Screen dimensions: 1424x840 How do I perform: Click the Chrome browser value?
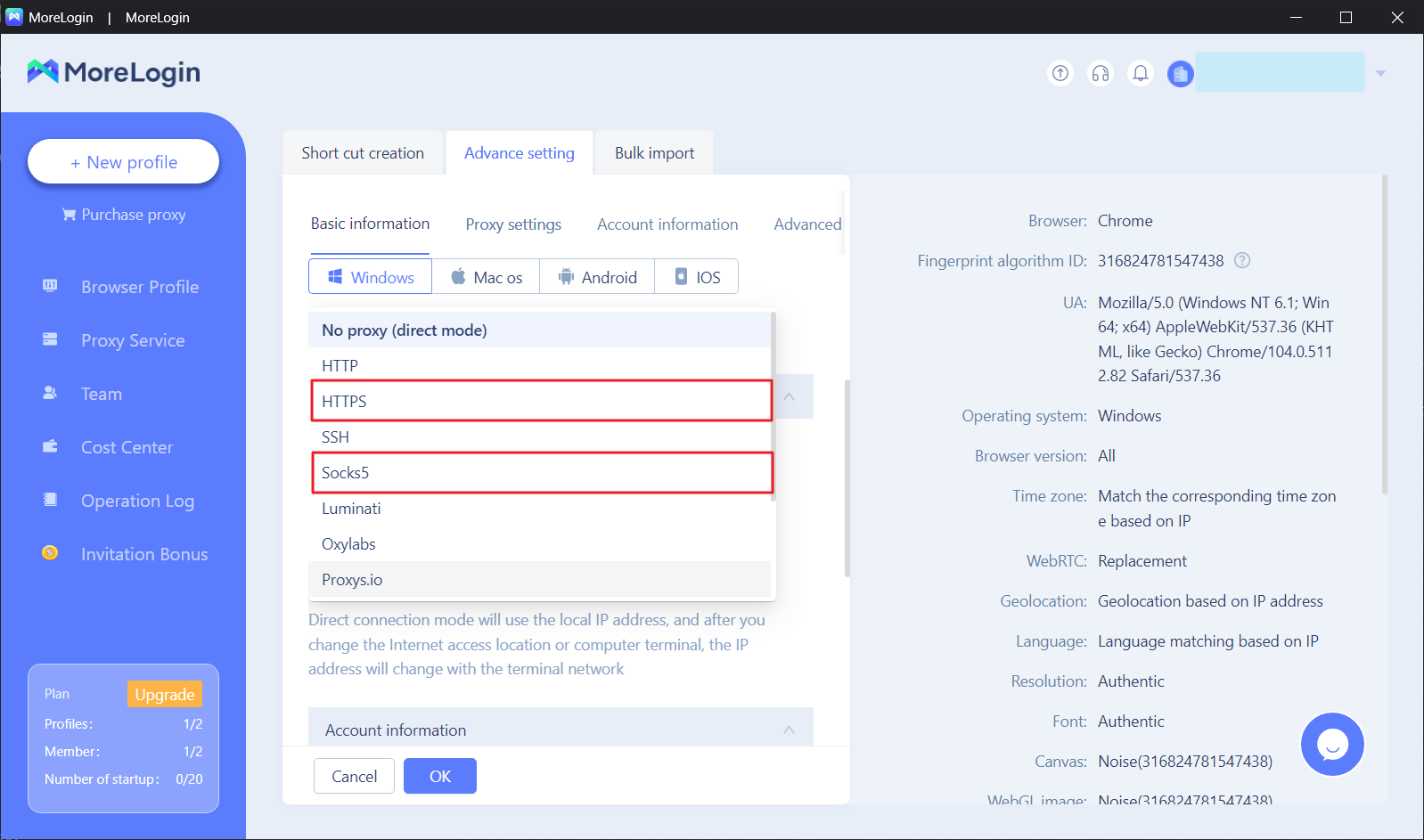(1125, 220)
